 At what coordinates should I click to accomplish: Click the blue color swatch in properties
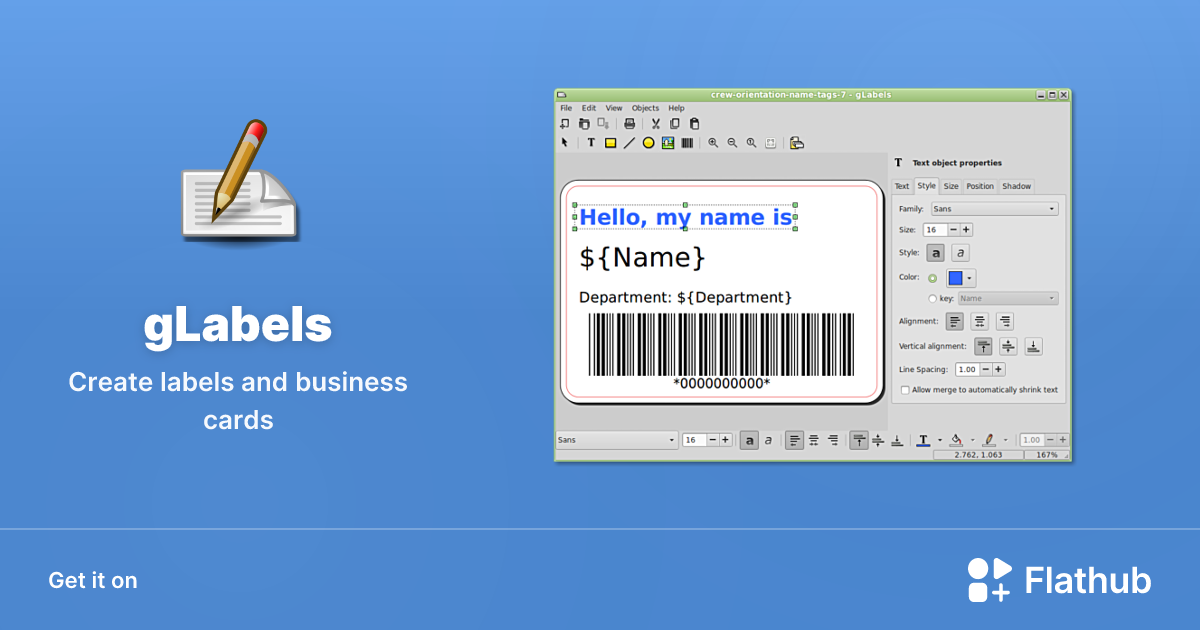tap(955, 278)
